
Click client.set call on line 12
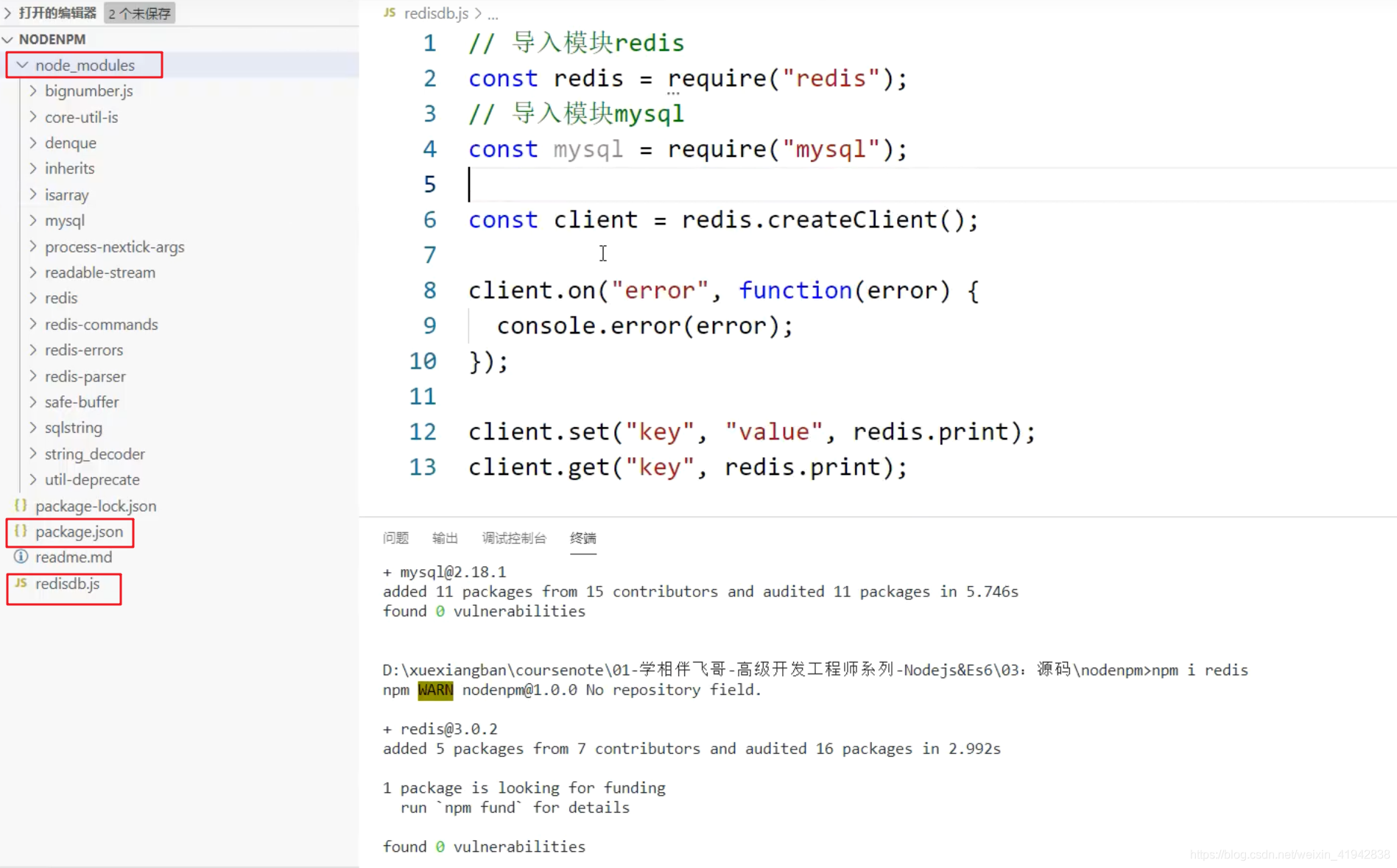click(x=752, y=432)
